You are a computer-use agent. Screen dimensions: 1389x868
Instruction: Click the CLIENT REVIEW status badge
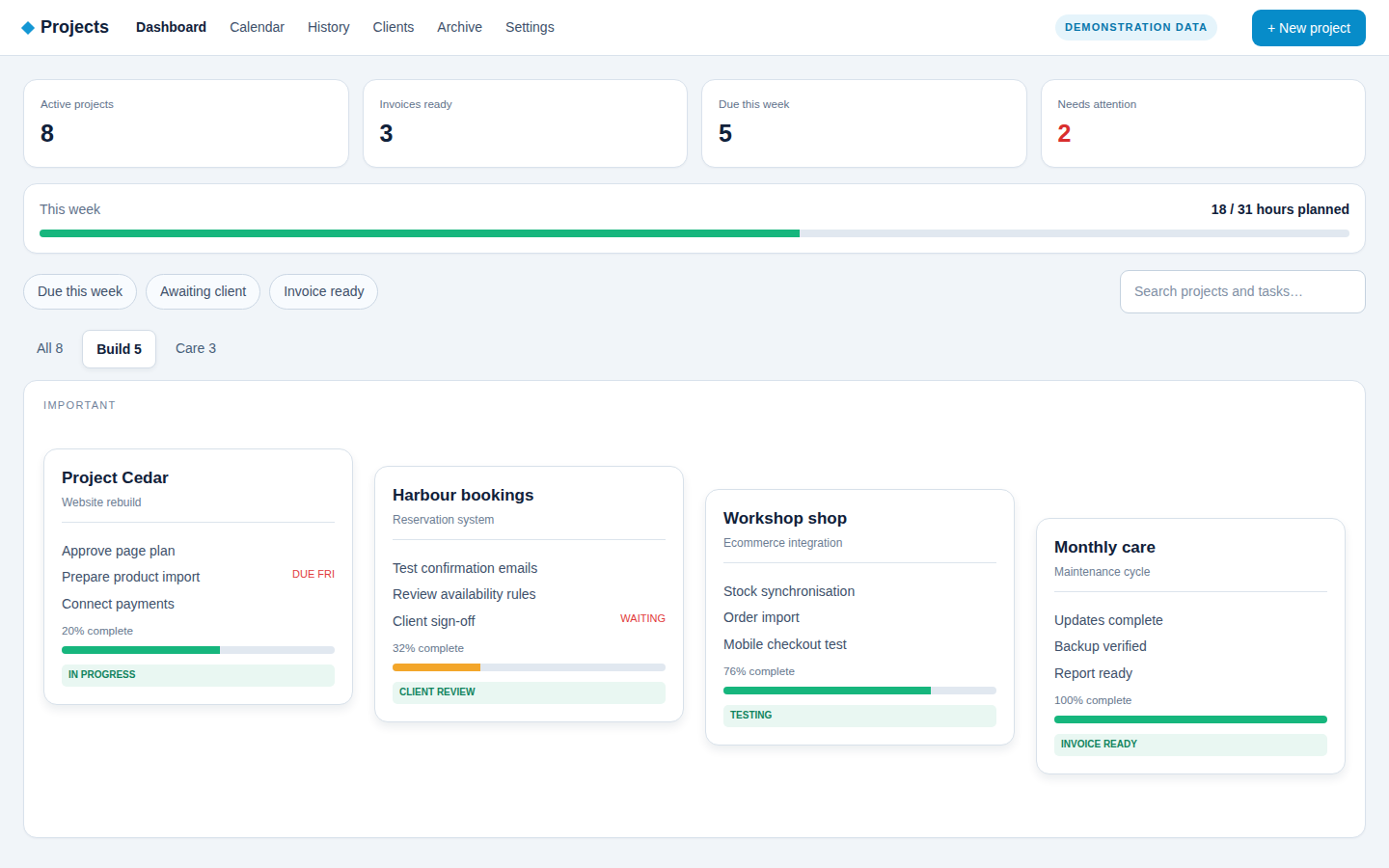pos(529,692)
